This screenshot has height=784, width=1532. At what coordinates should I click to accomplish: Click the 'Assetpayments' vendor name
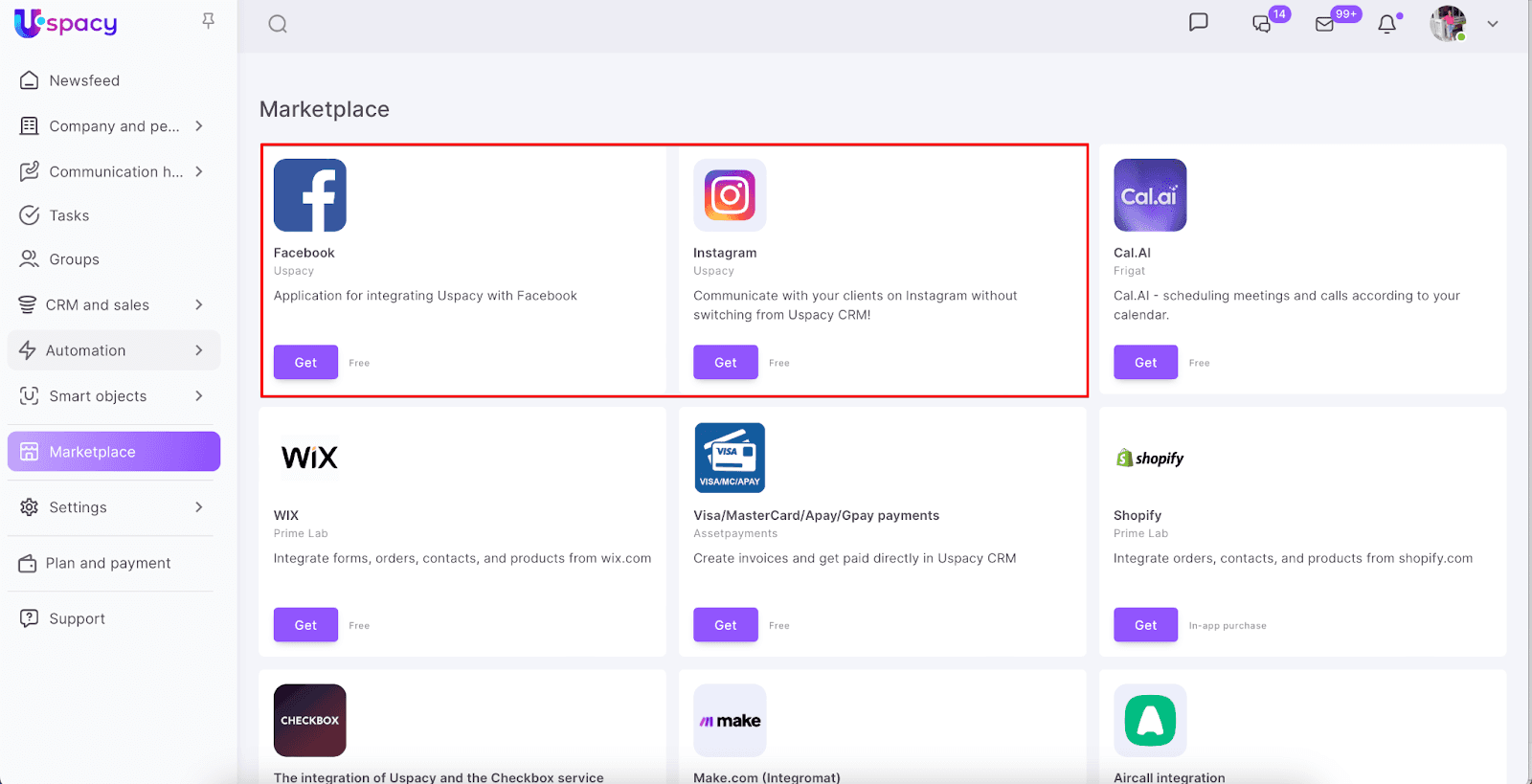(735, 533)
